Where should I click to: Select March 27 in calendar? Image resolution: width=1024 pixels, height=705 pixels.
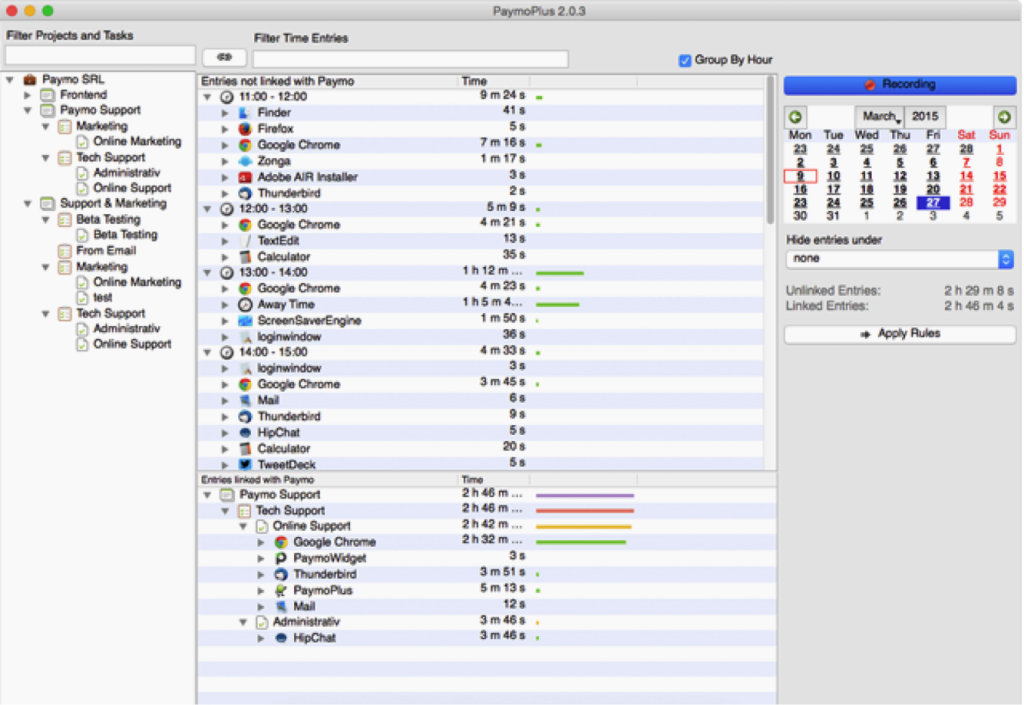click(933, 203)
